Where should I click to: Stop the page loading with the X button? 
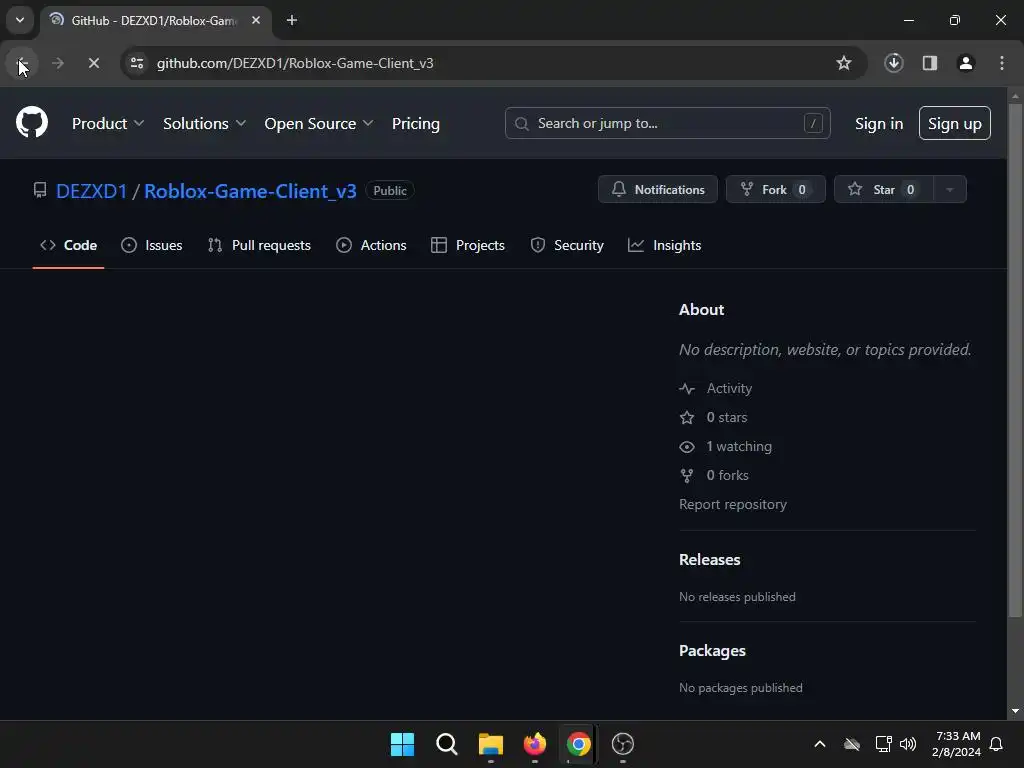pos(94,63)
